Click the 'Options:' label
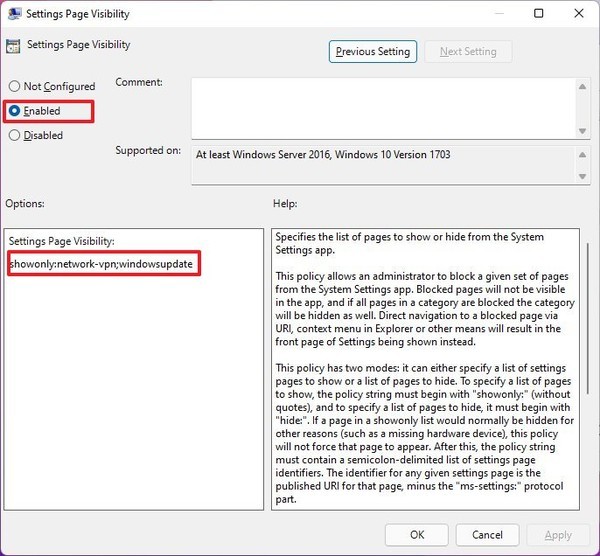This screenshot has height=556, width=600. coord(25,204)
